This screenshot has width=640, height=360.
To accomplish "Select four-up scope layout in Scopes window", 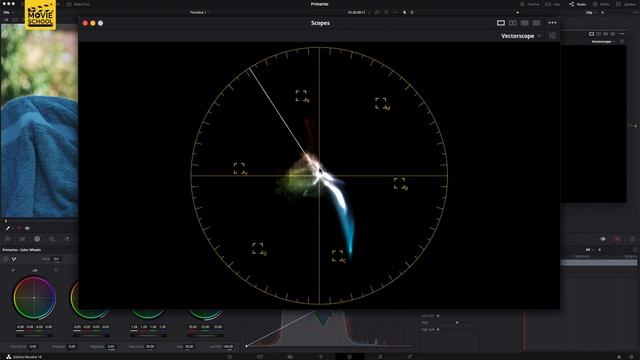I will [536, 23].
